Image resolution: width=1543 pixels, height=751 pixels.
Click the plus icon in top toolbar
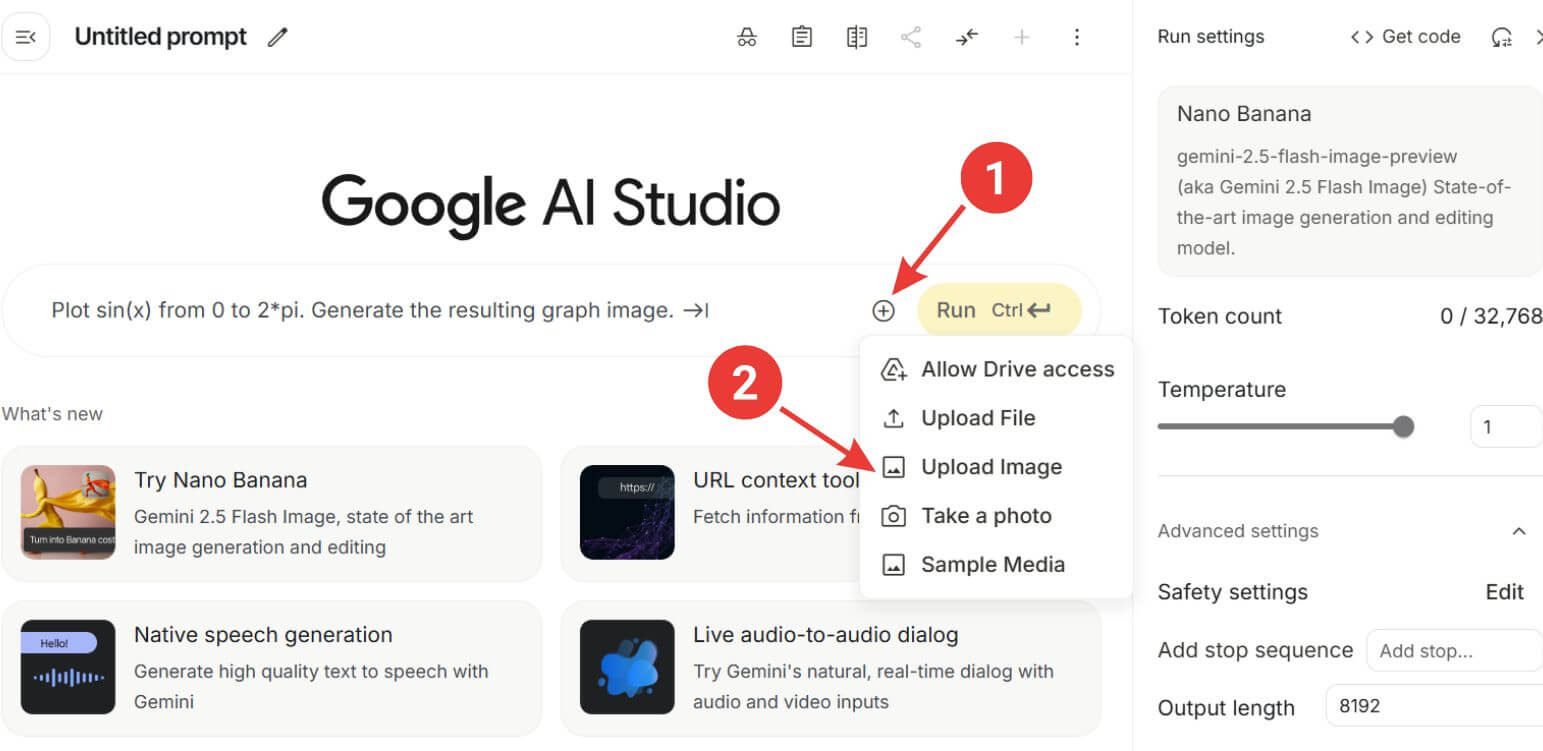pos(1021,38)
